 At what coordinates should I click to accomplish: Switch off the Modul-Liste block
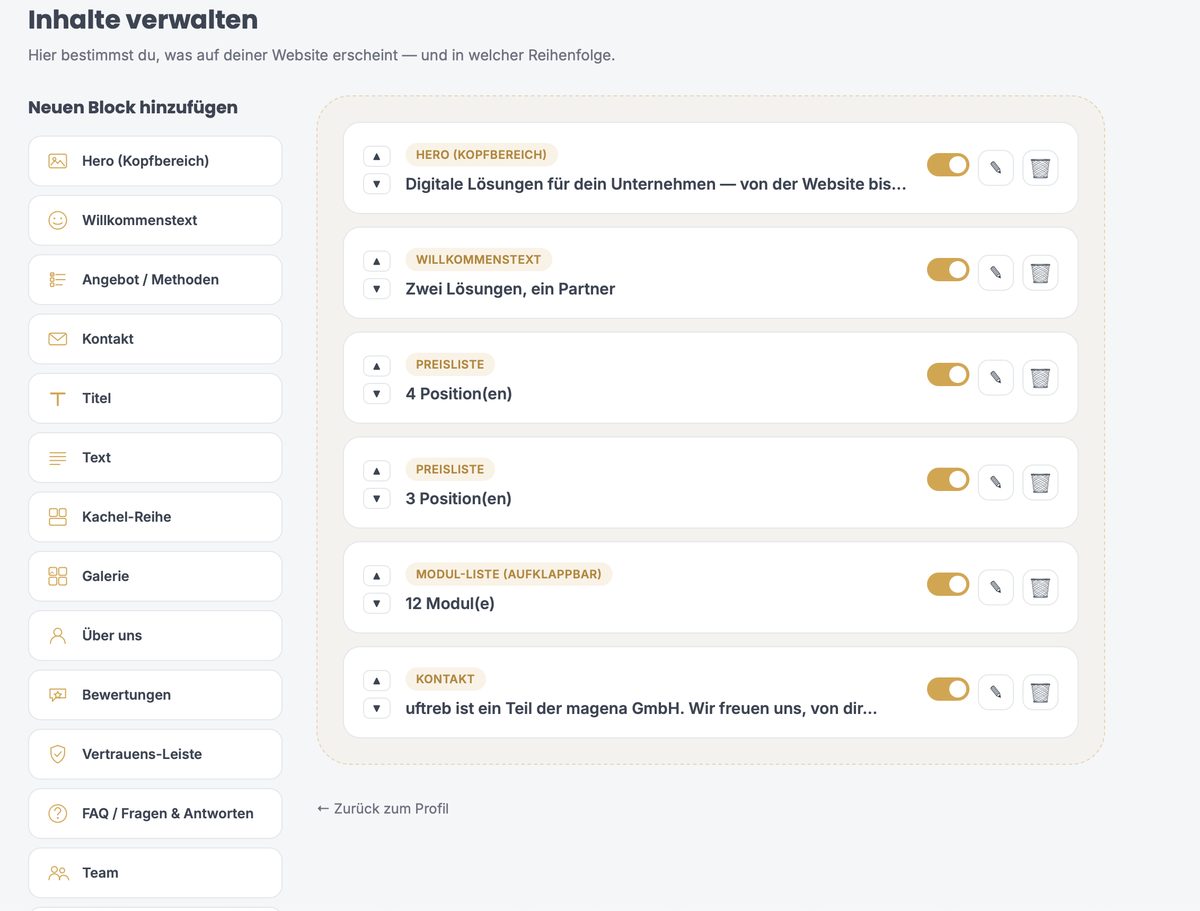click(x=948, y=584)
